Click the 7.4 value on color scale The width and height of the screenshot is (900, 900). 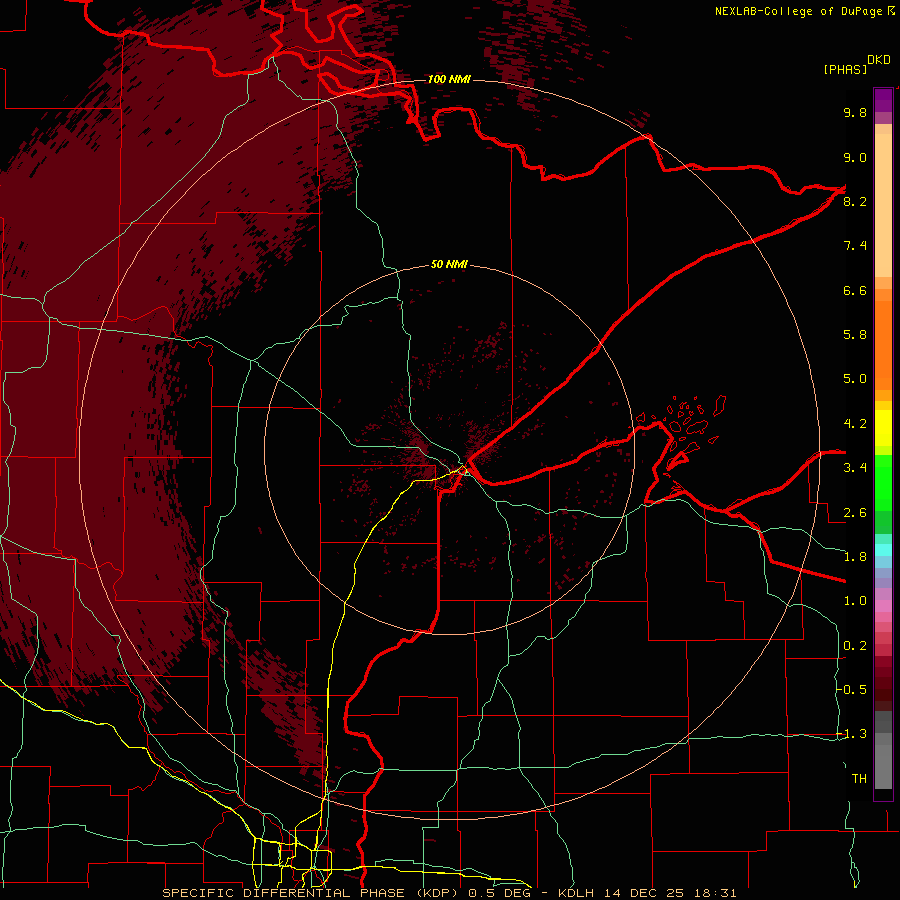pos(855,246)
